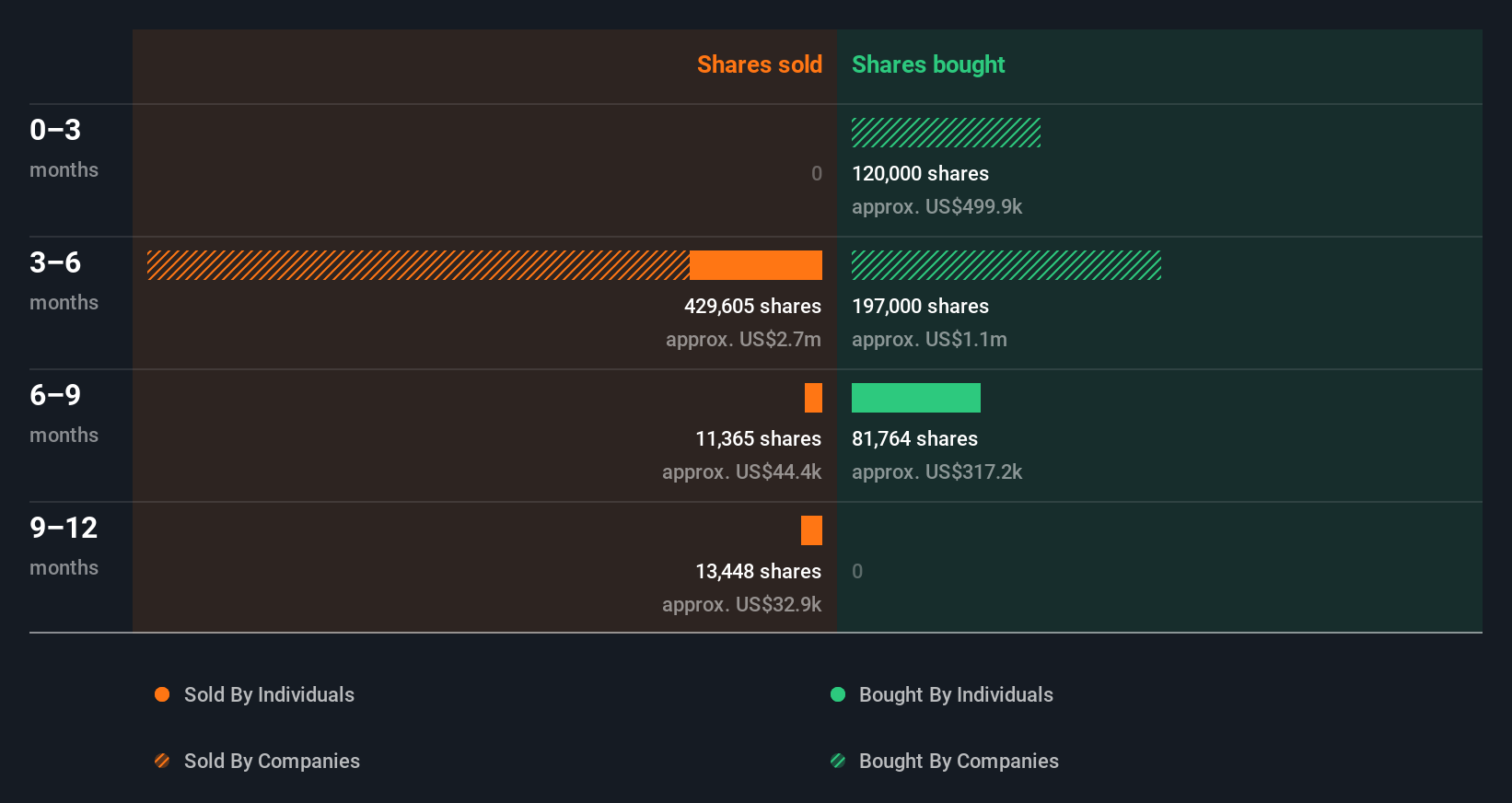This screenshot has width=1512, height=803.
Task: Click the 11,365 shares value
Action: [x=758, y=438]
